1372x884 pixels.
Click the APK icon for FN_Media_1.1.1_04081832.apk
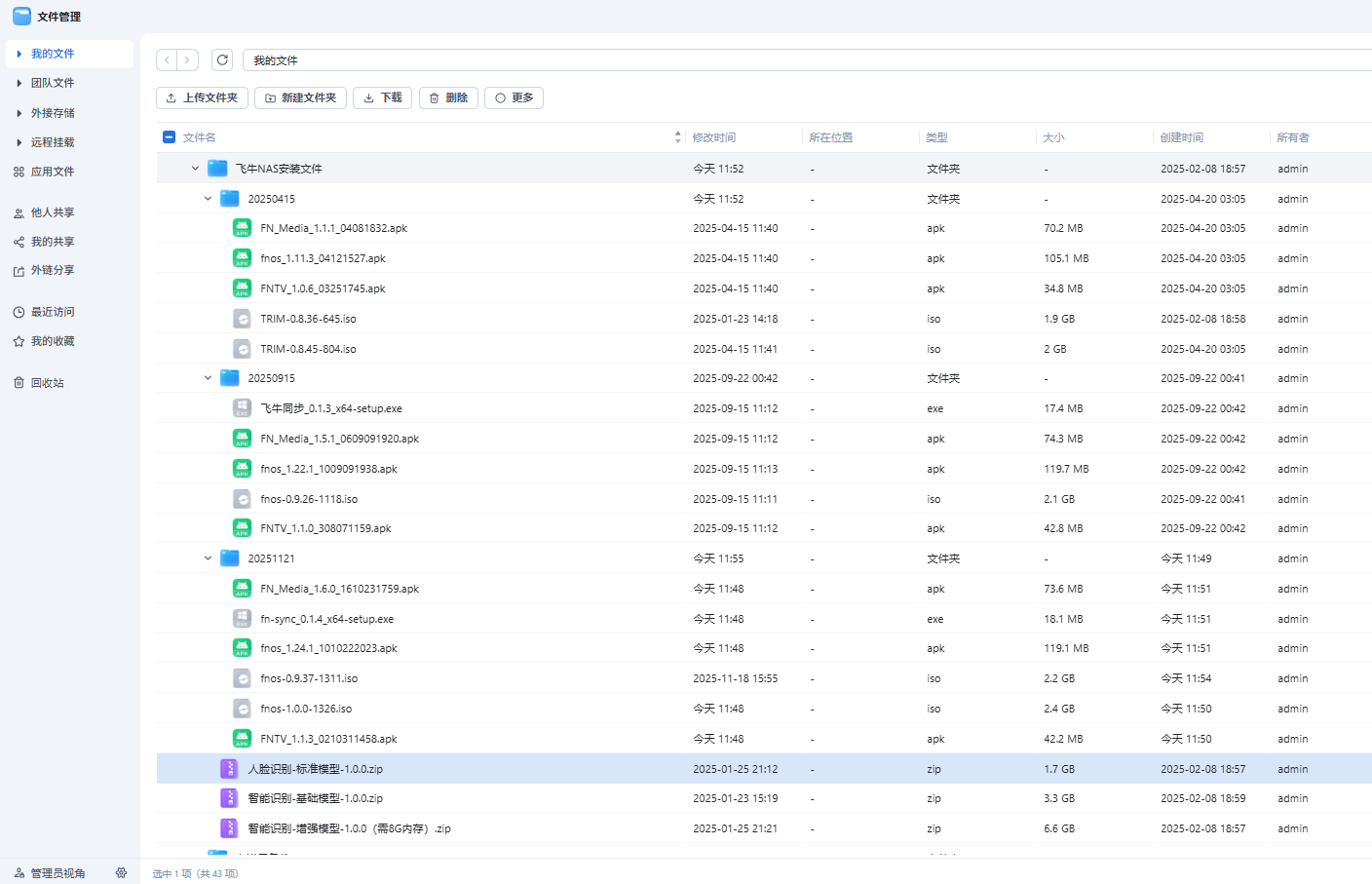pyautogui.click(x=242, y=228)
